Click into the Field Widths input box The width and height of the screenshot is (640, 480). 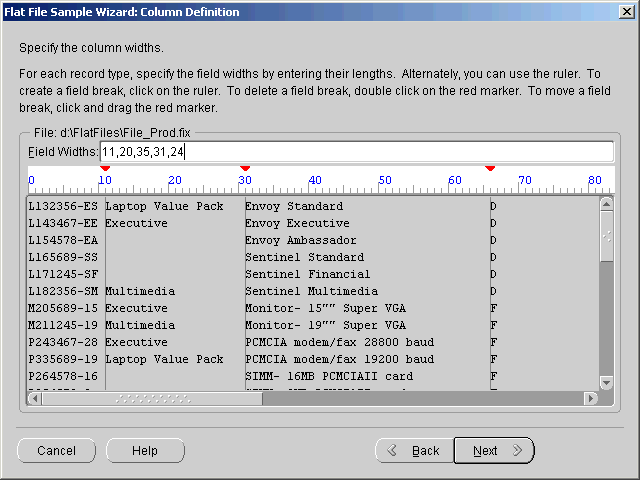pos(356,152)
